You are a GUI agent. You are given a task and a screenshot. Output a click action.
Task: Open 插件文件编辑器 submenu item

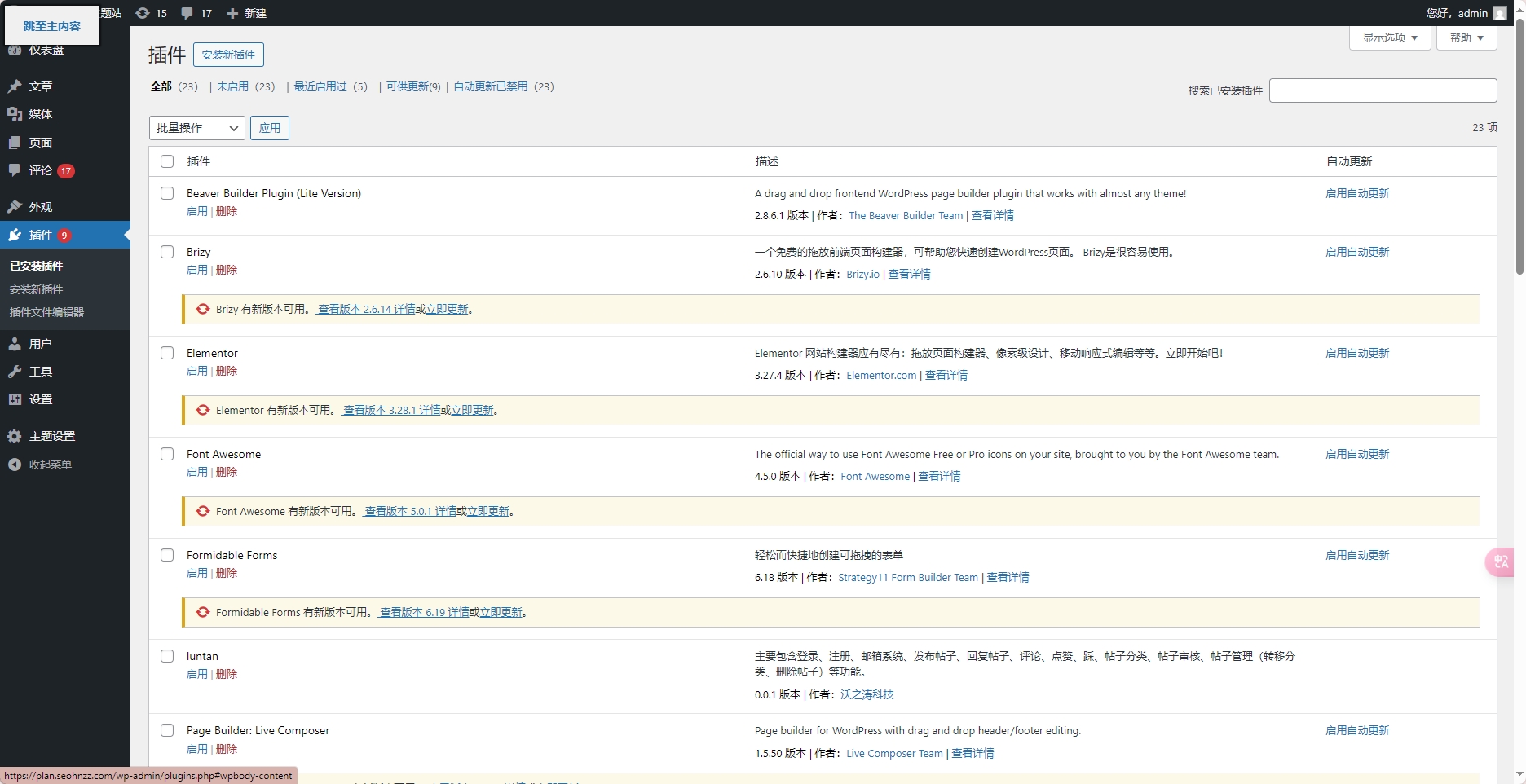tap(46, 312)
